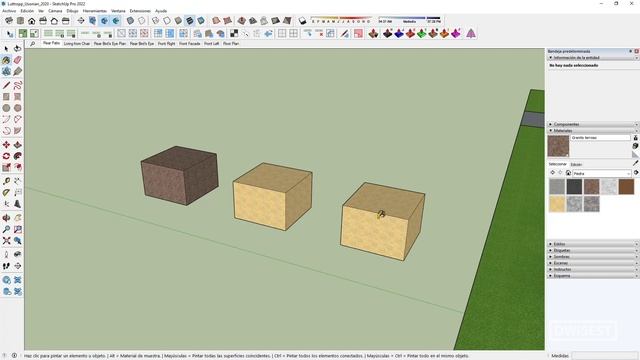Image resolution: width=640 pixels, height=360 pixels.
Task: Click the current material preview thumbnail
Action: [x=558, y=146]
